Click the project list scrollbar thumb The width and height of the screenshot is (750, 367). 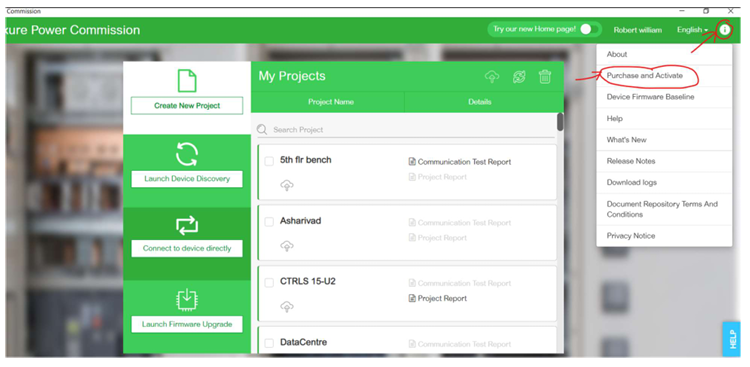tap(560, 122)
